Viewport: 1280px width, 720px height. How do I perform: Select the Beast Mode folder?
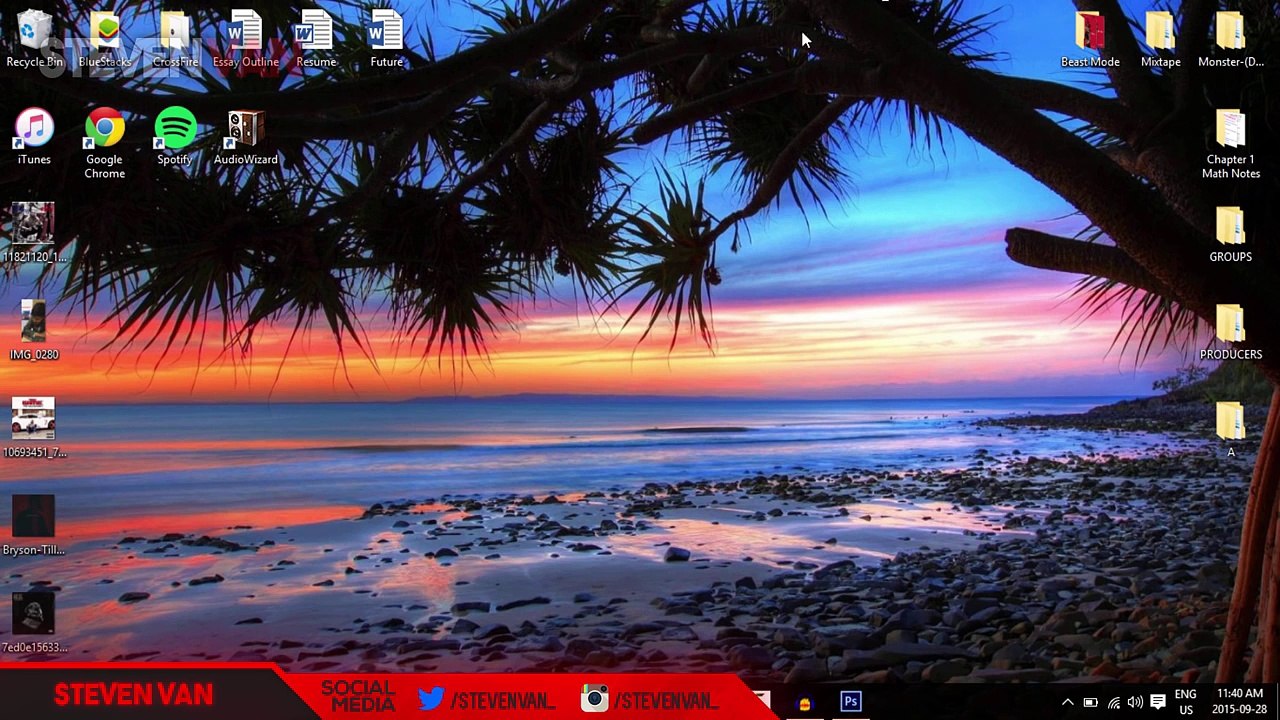click(x=1090, y=40)
